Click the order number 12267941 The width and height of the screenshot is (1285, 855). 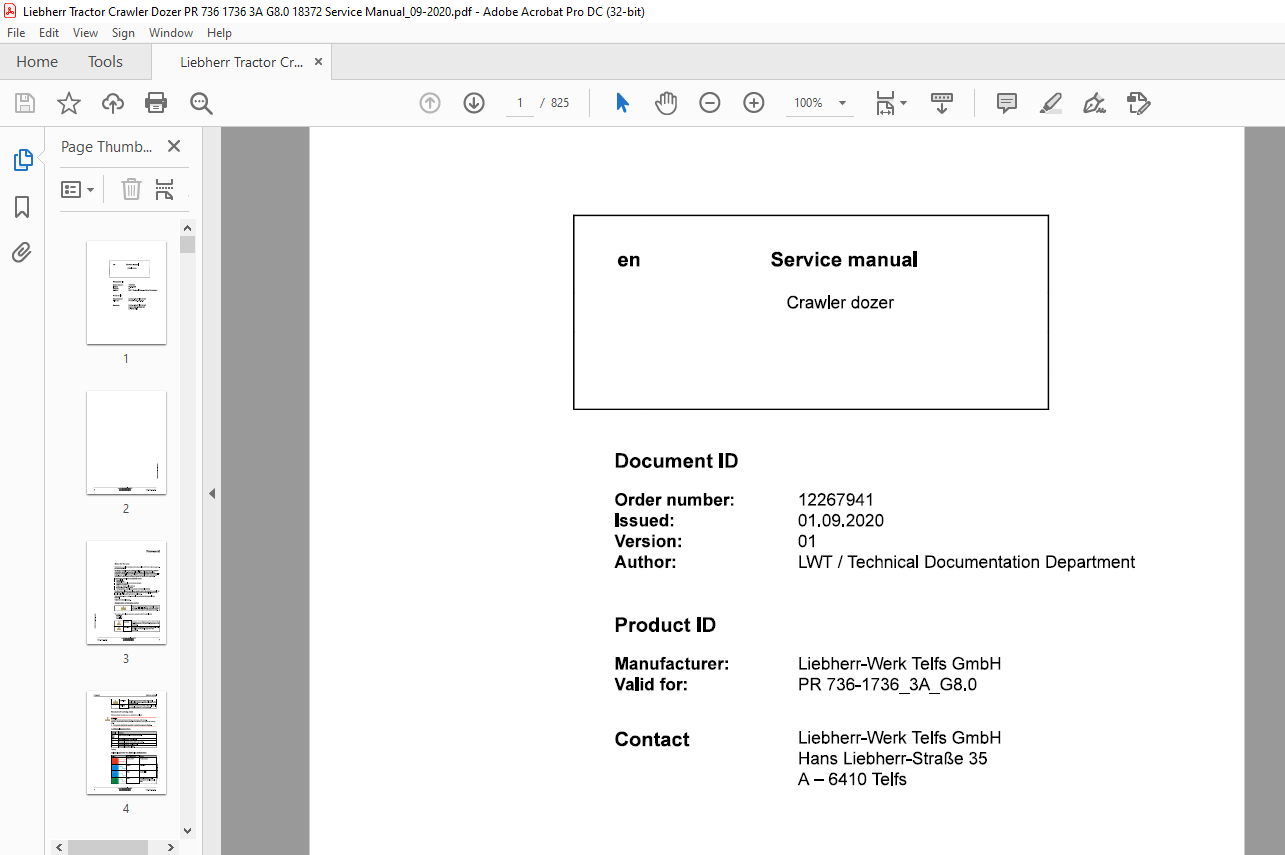(x=836, y=500)
